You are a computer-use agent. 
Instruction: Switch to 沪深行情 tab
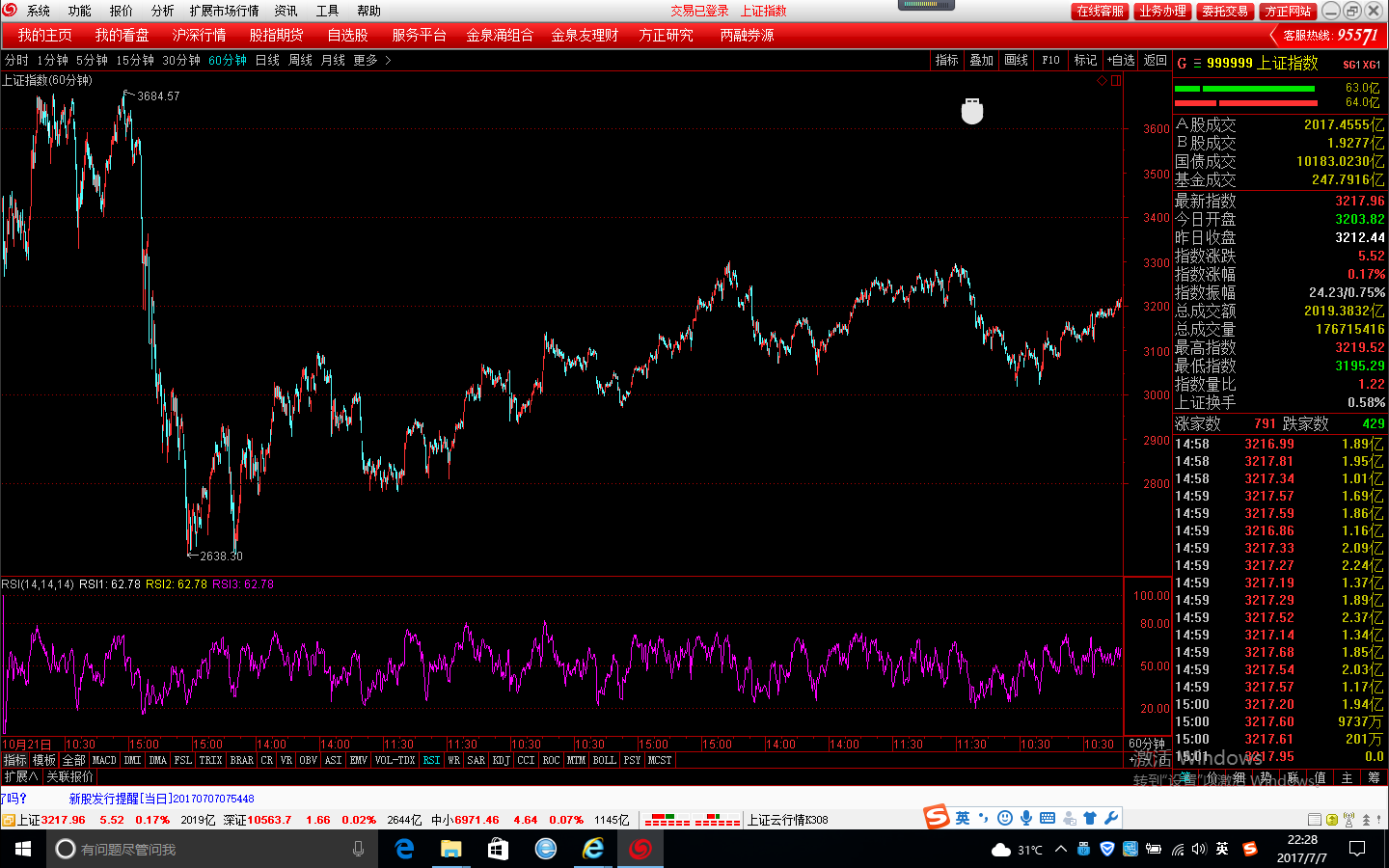pyautogui.click(x=200, y=35)
